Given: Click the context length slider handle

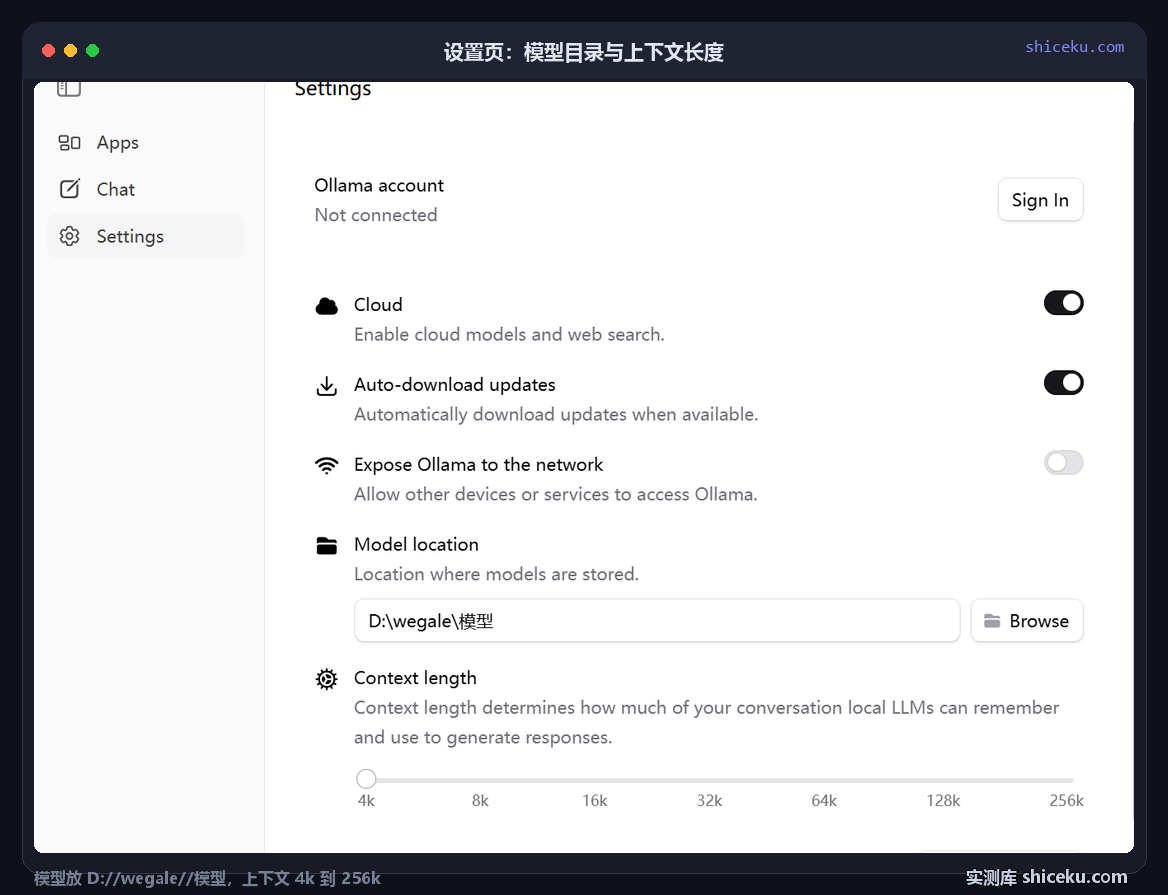Looking at the screenshot, I should 366,779.
